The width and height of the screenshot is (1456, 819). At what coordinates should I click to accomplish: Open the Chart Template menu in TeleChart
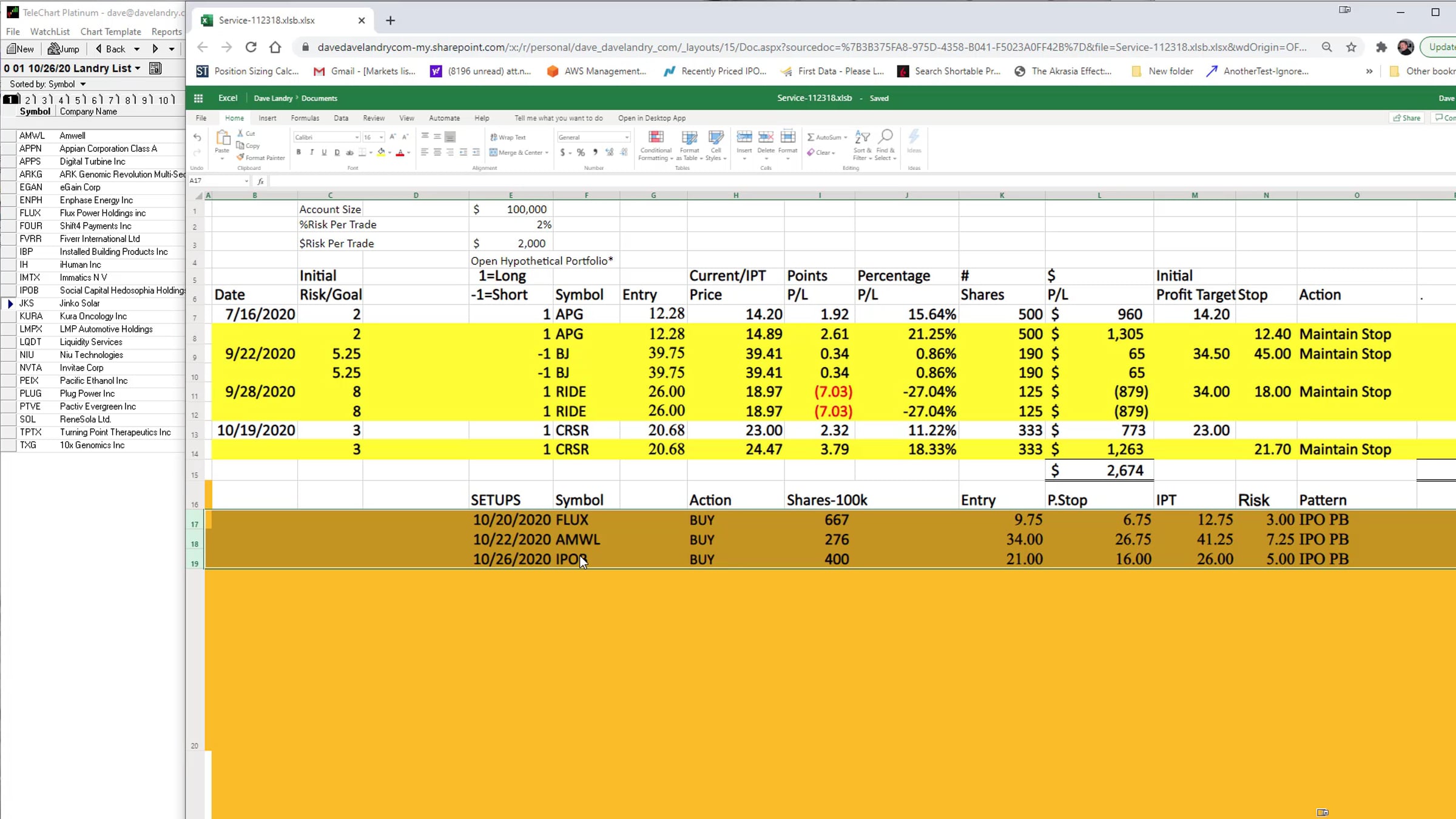[110, 32]
